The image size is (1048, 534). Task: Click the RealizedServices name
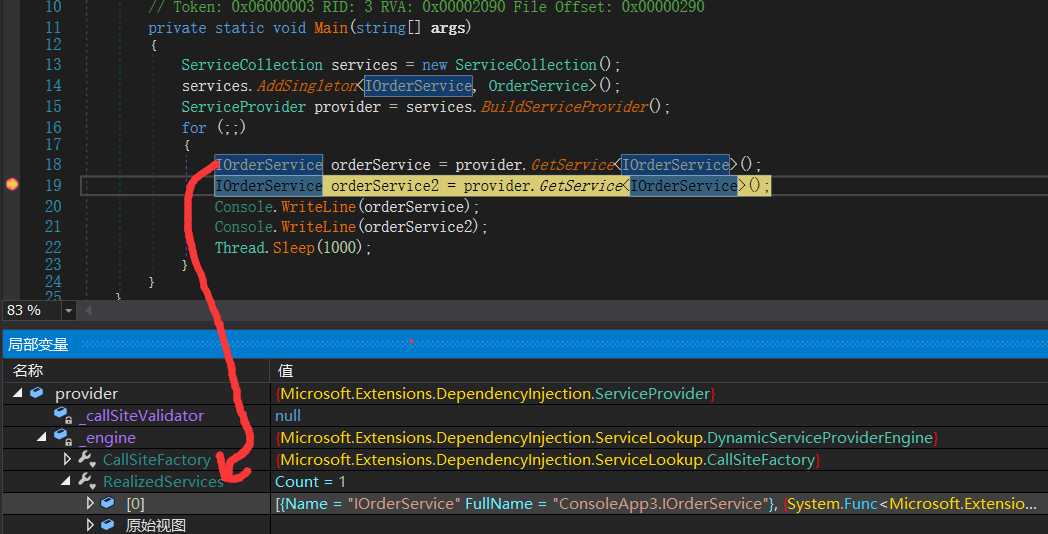point(163,481)
